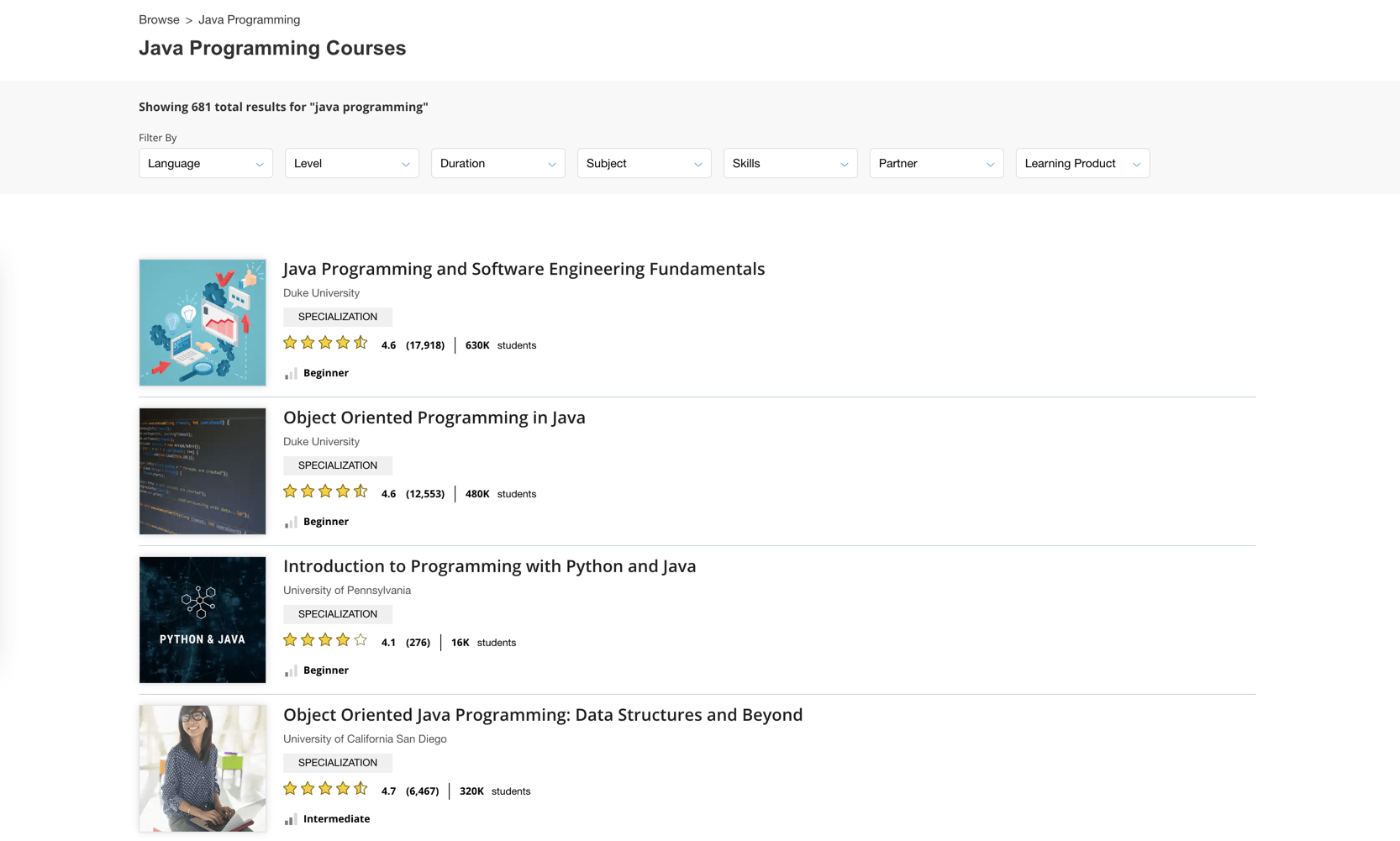Image resolution: width=1400 pixels, height=841 pixels.
Task: Click the star icons next to 4.7 for Object Oriented Java Programming
Action: pos(325,788)
